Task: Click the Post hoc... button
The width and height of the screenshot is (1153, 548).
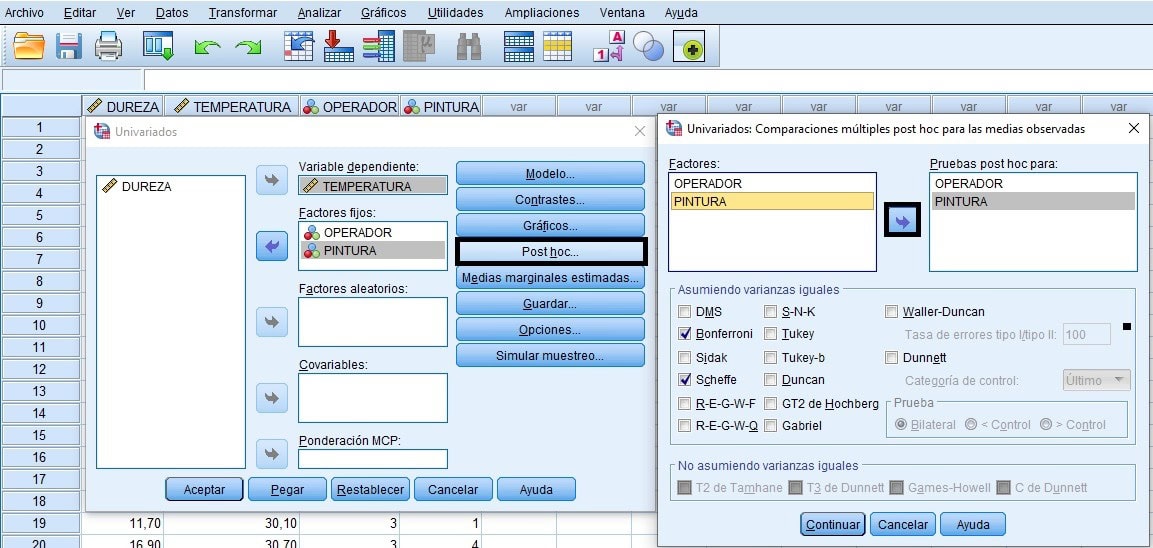Action: (551, 252)
